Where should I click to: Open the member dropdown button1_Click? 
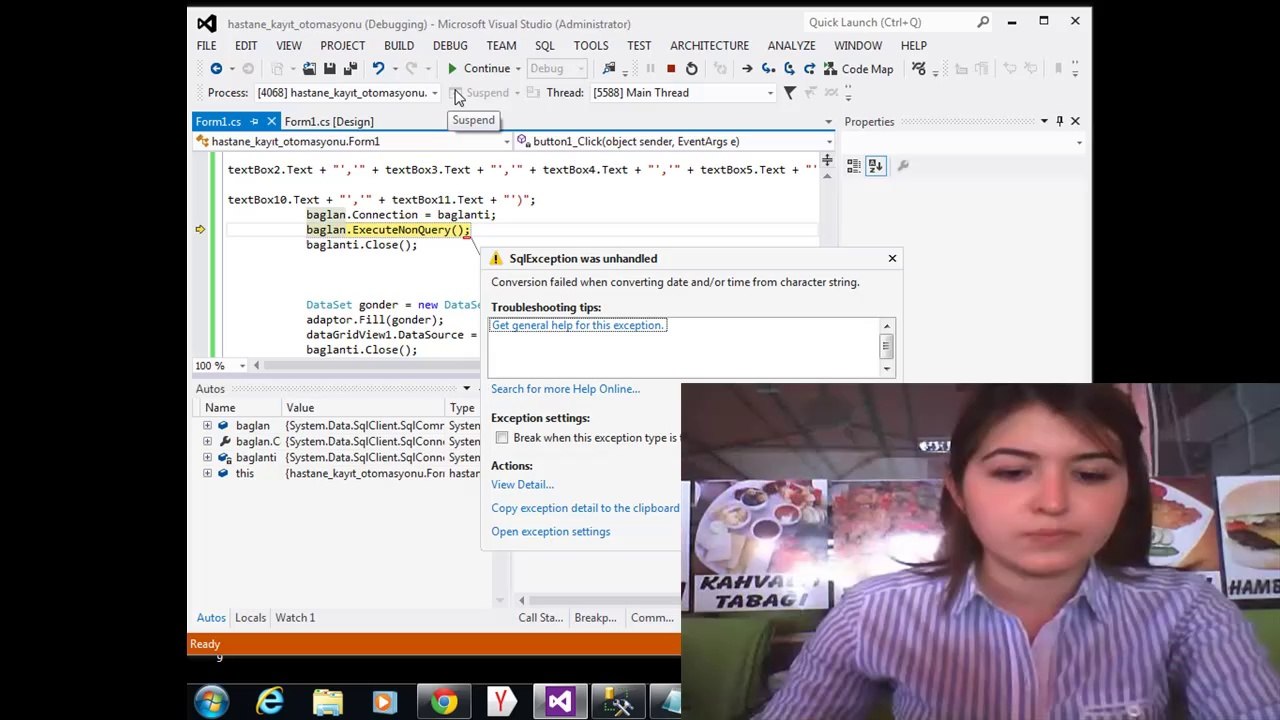click(829, 142)
